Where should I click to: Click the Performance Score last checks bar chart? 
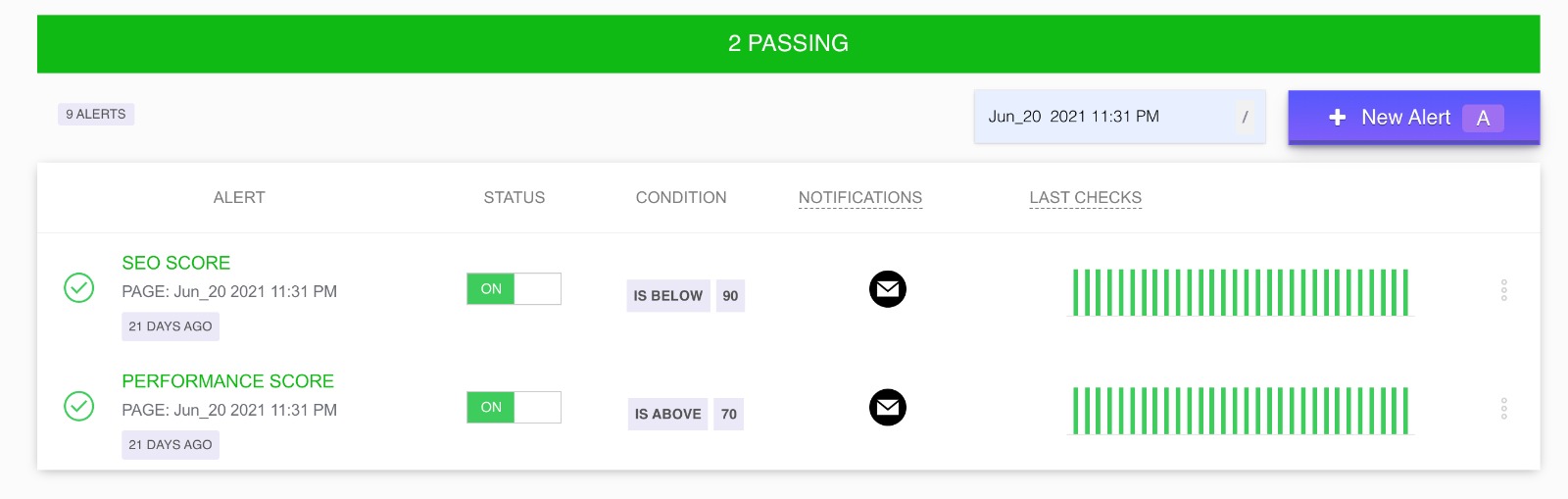tap(1241, 411)
